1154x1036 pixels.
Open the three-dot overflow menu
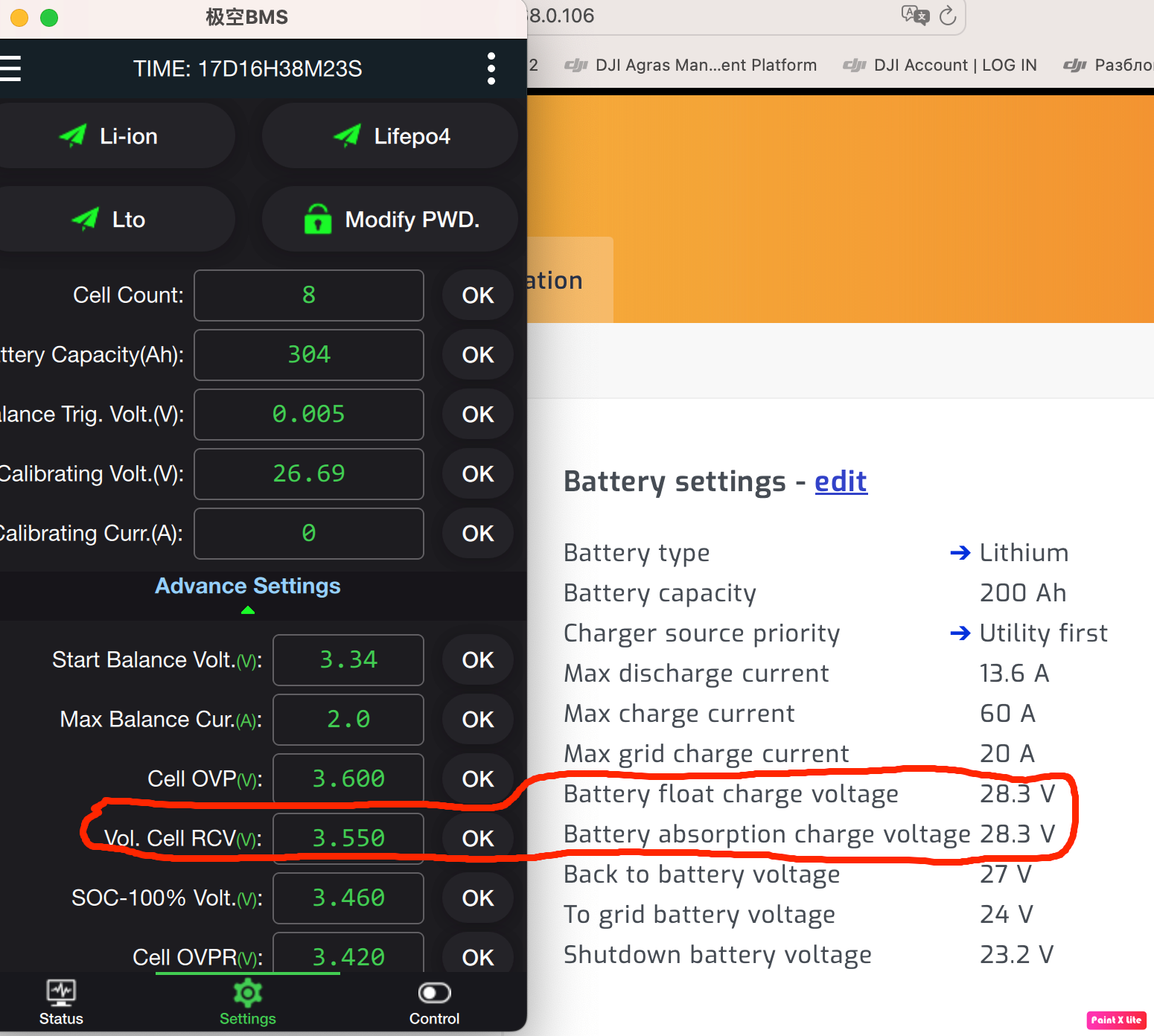click(491, 68)
